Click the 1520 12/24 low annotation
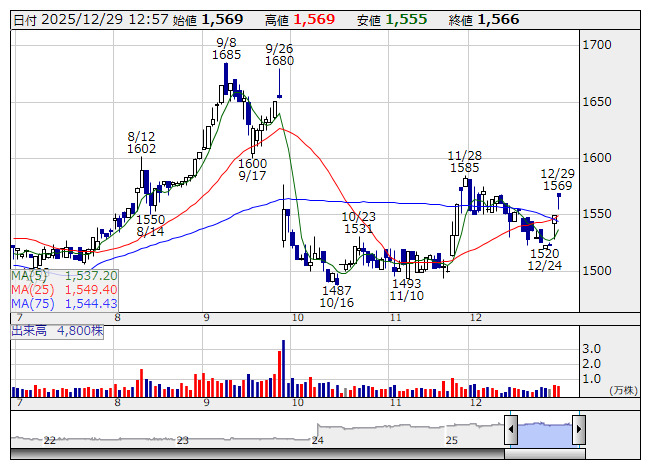 point(545,259)
